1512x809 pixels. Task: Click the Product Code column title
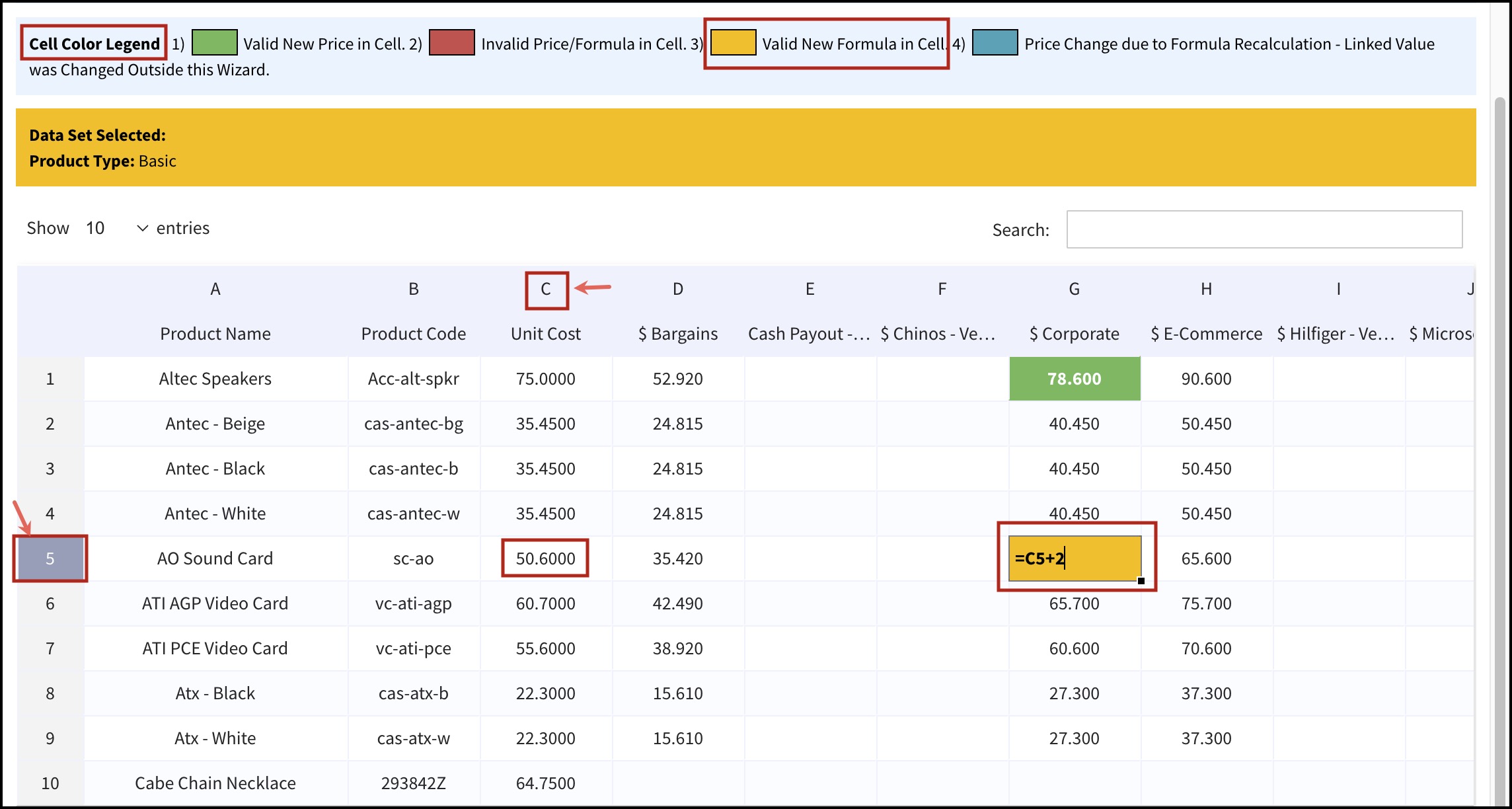pyautogui.click(x=414, y=334)
